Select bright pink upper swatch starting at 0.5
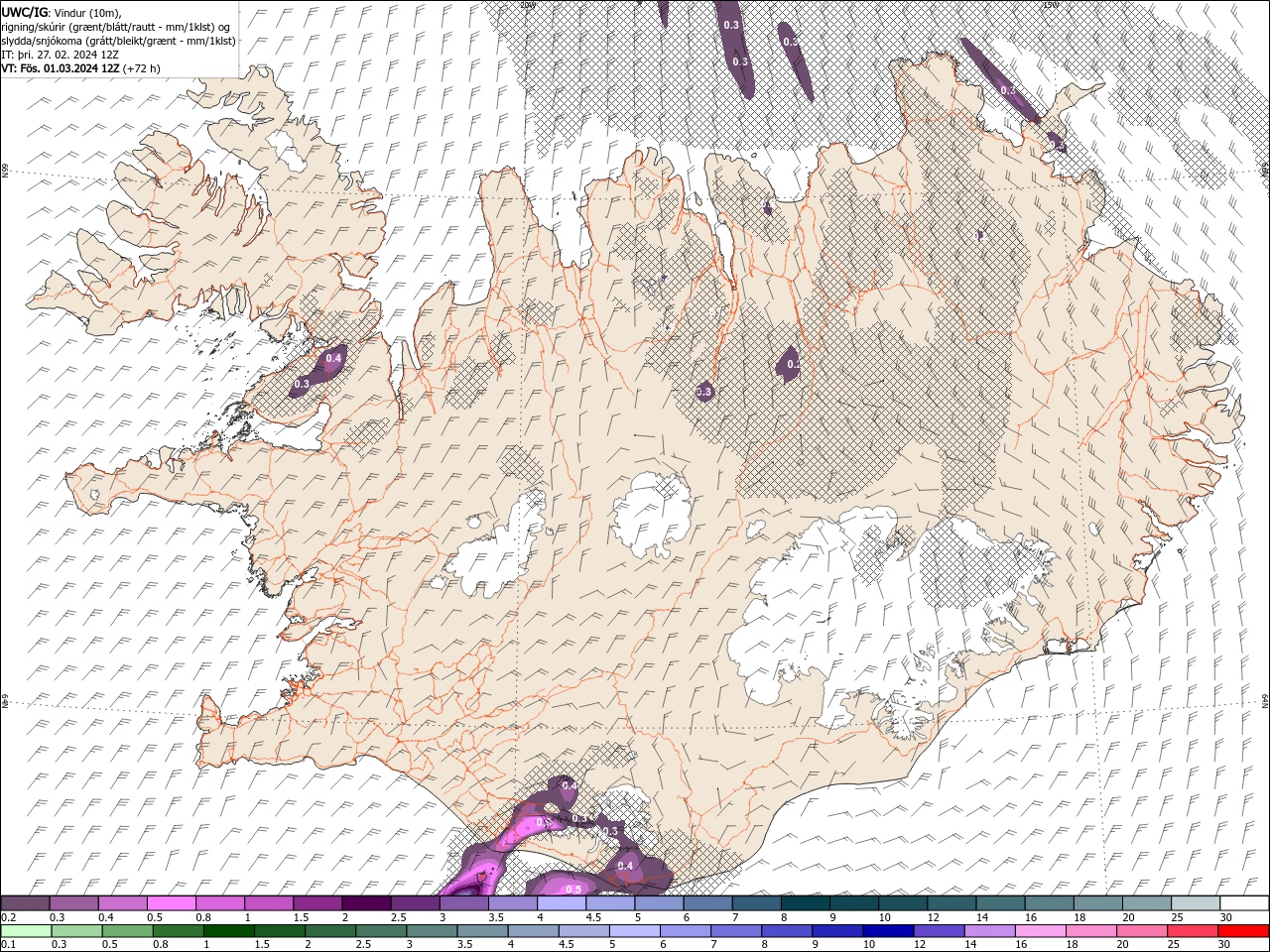1270x952 pixels. pyautogui.click(x=171, y=903)
